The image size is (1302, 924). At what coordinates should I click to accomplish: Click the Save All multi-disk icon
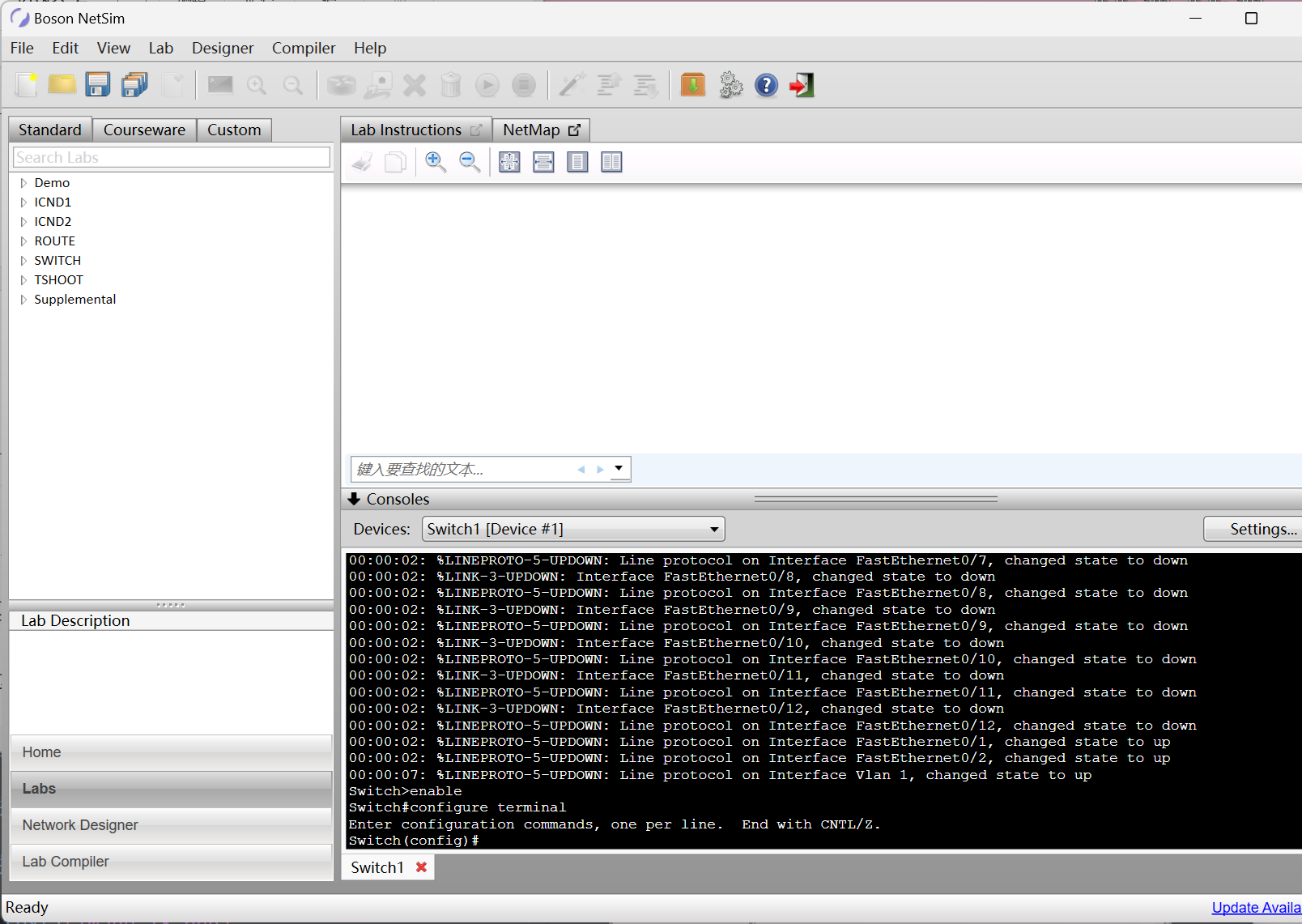(134, 85)
